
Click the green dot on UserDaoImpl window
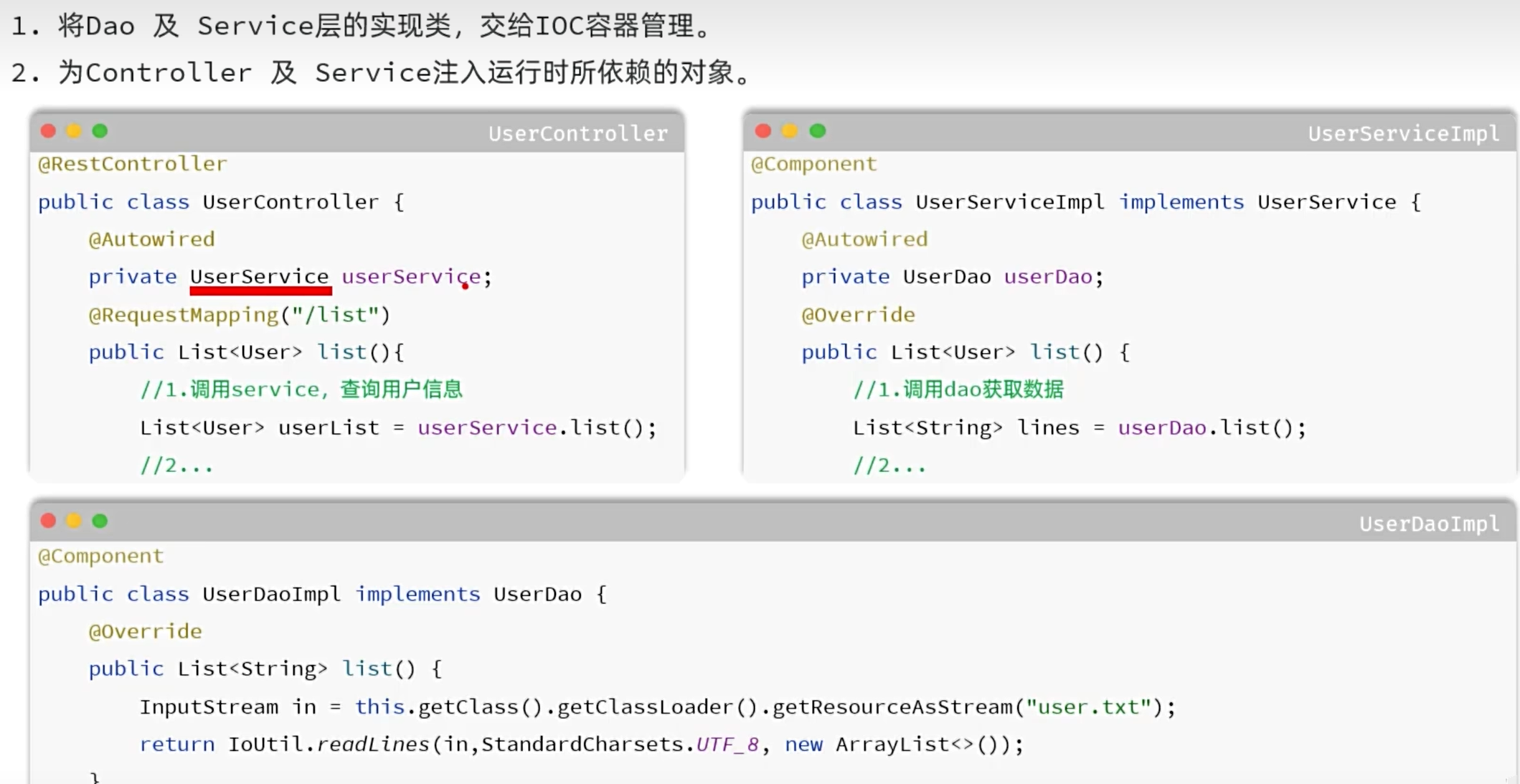tap(100, 521)
